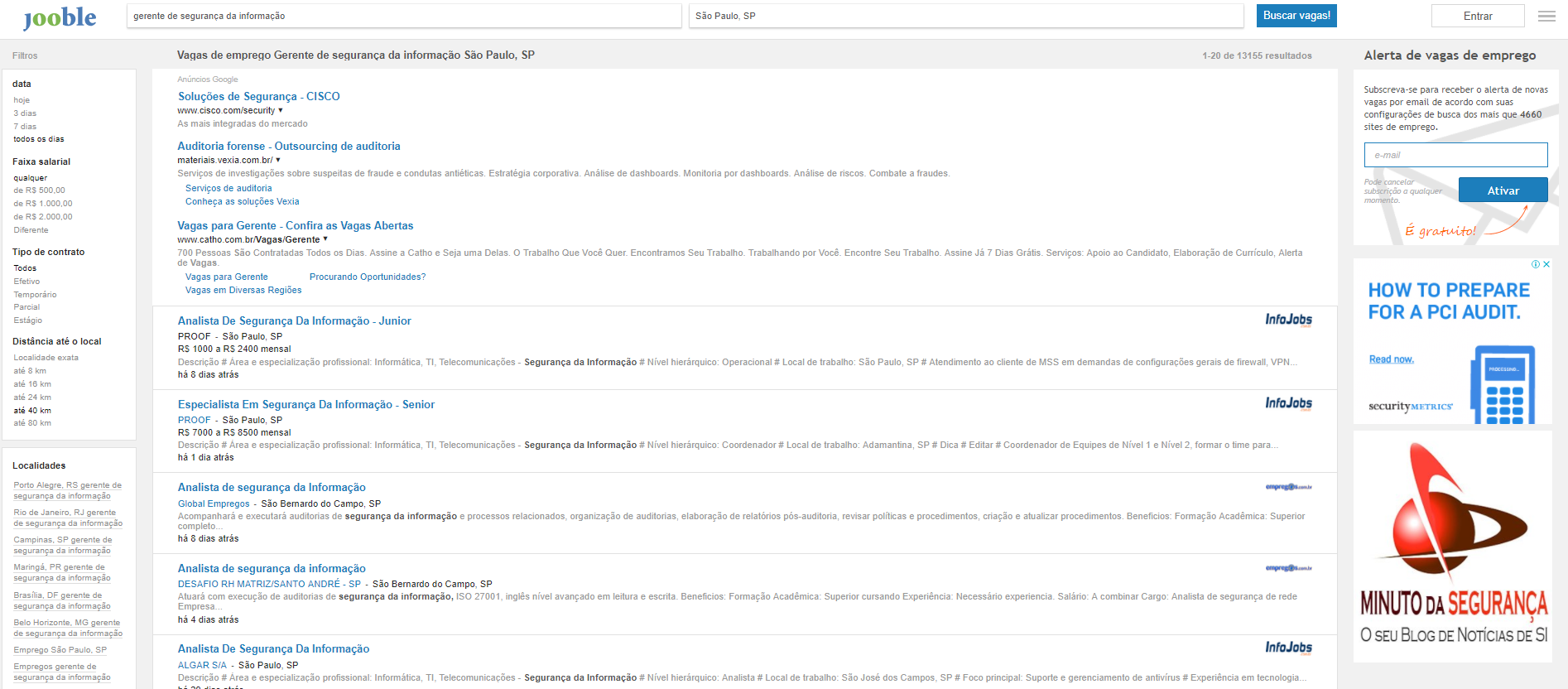Screen dimensions: 1568x689
Task: Open DESAFIO RH MATRIZ/SANTO ANDRÉ company link
Action: pos(270,584)
